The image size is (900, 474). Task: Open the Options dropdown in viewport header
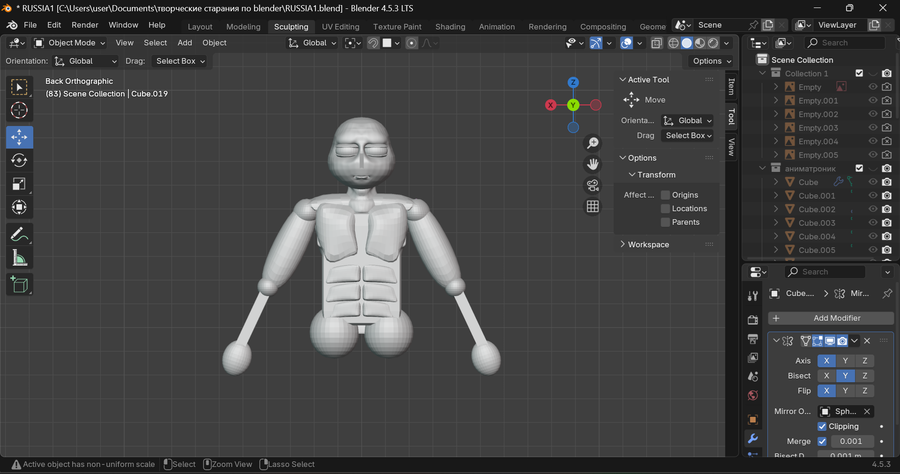pos(712,61)
